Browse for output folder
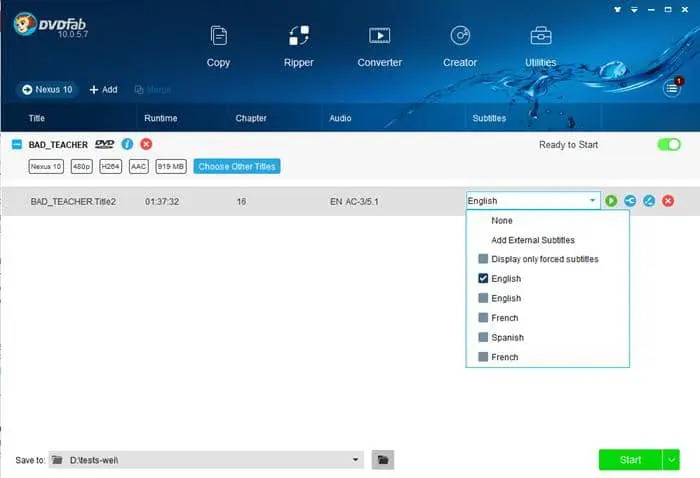This screenshot has width=700, height=478. 383,460
